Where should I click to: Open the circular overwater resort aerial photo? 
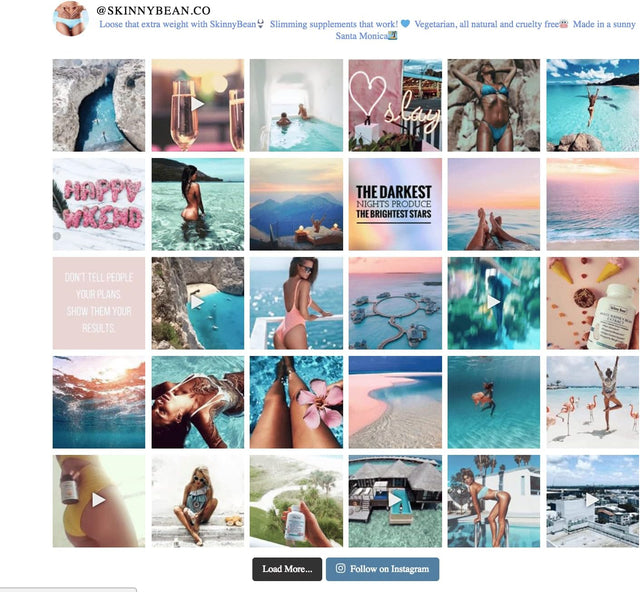[395, 303]
